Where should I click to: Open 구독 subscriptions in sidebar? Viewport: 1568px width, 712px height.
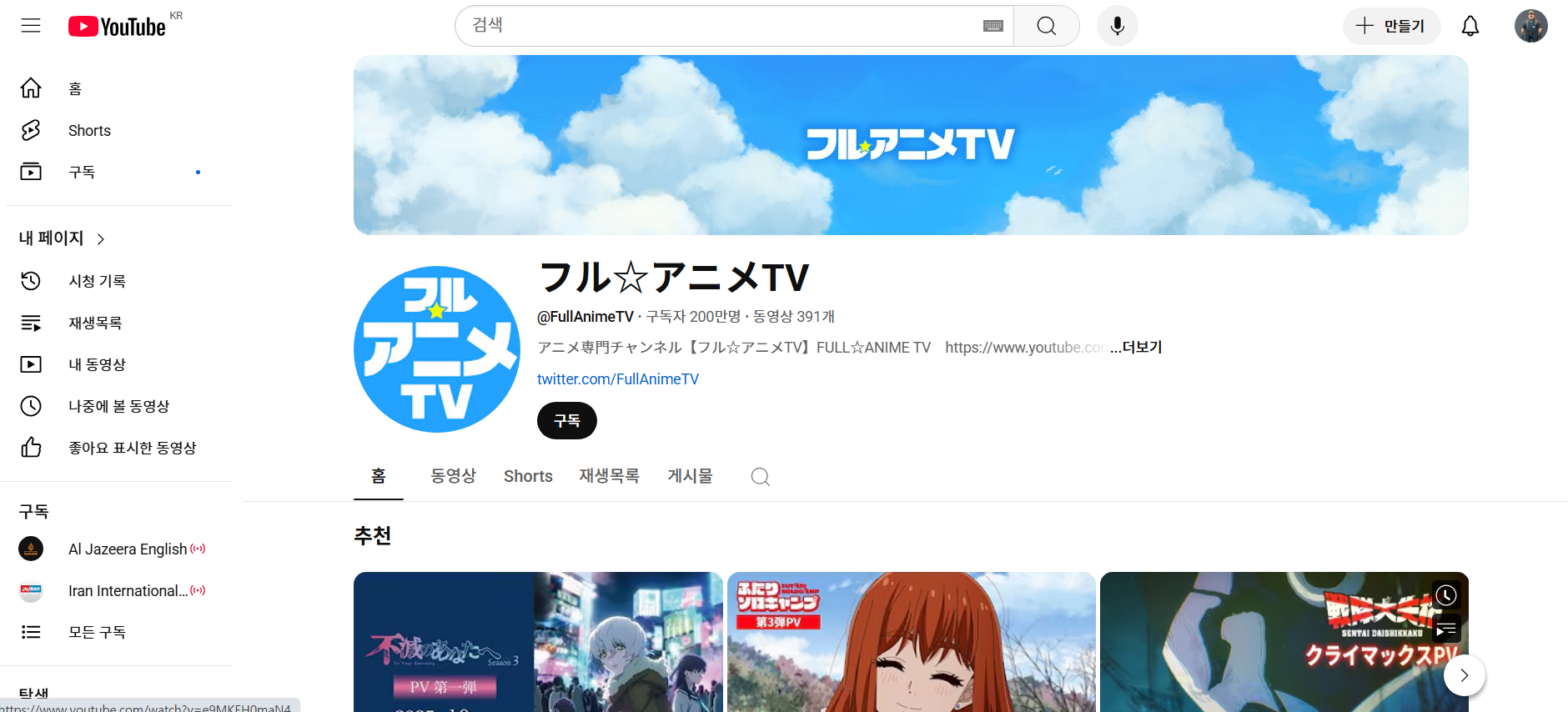pos(118,172)
